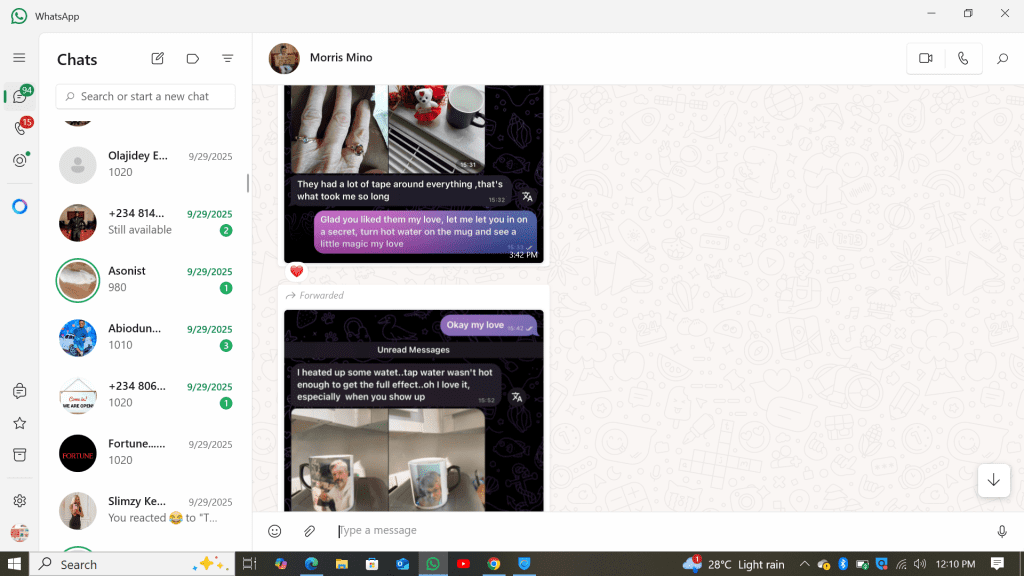Click the attach file paperclip icon
1024x576 pixels.
(310, 531)
